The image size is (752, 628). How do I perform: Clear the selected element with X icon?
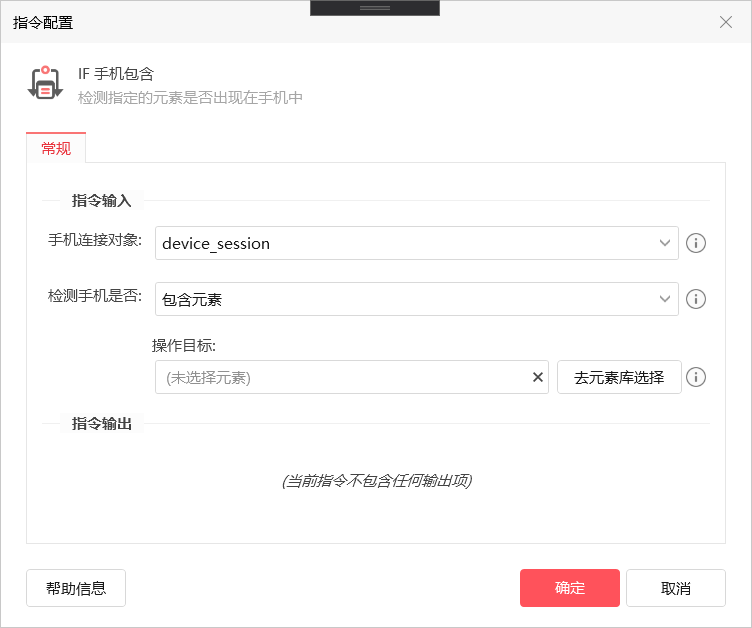tap(538, 378)
